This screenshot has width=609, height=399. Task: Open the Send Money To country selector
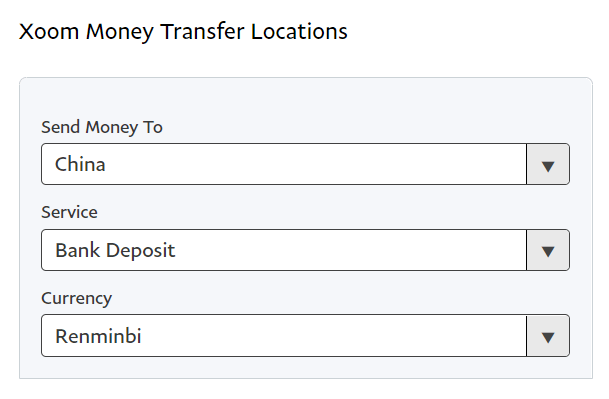305,164
